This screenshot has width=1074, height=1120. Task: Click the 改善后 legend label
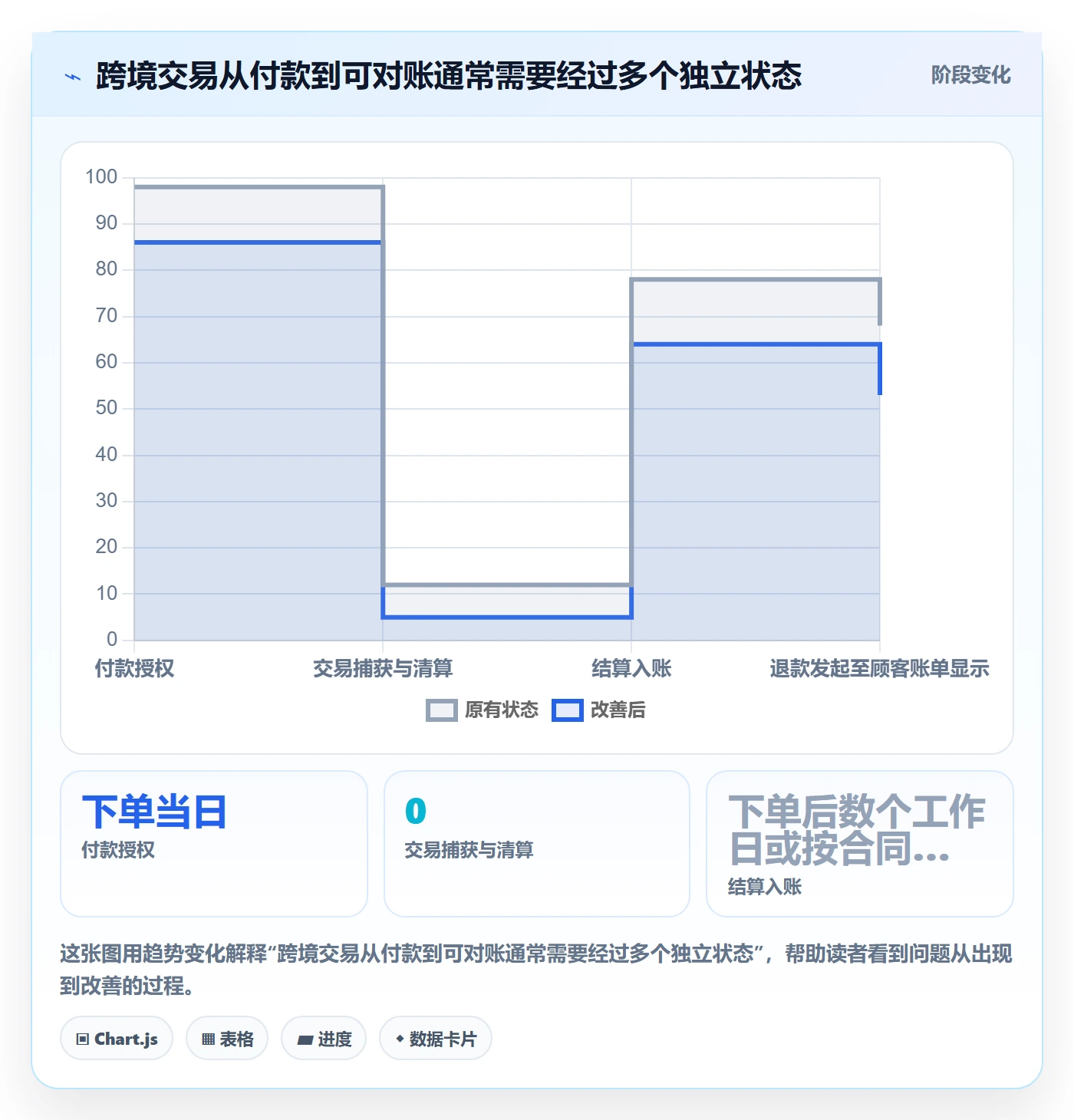coord(618,710)
